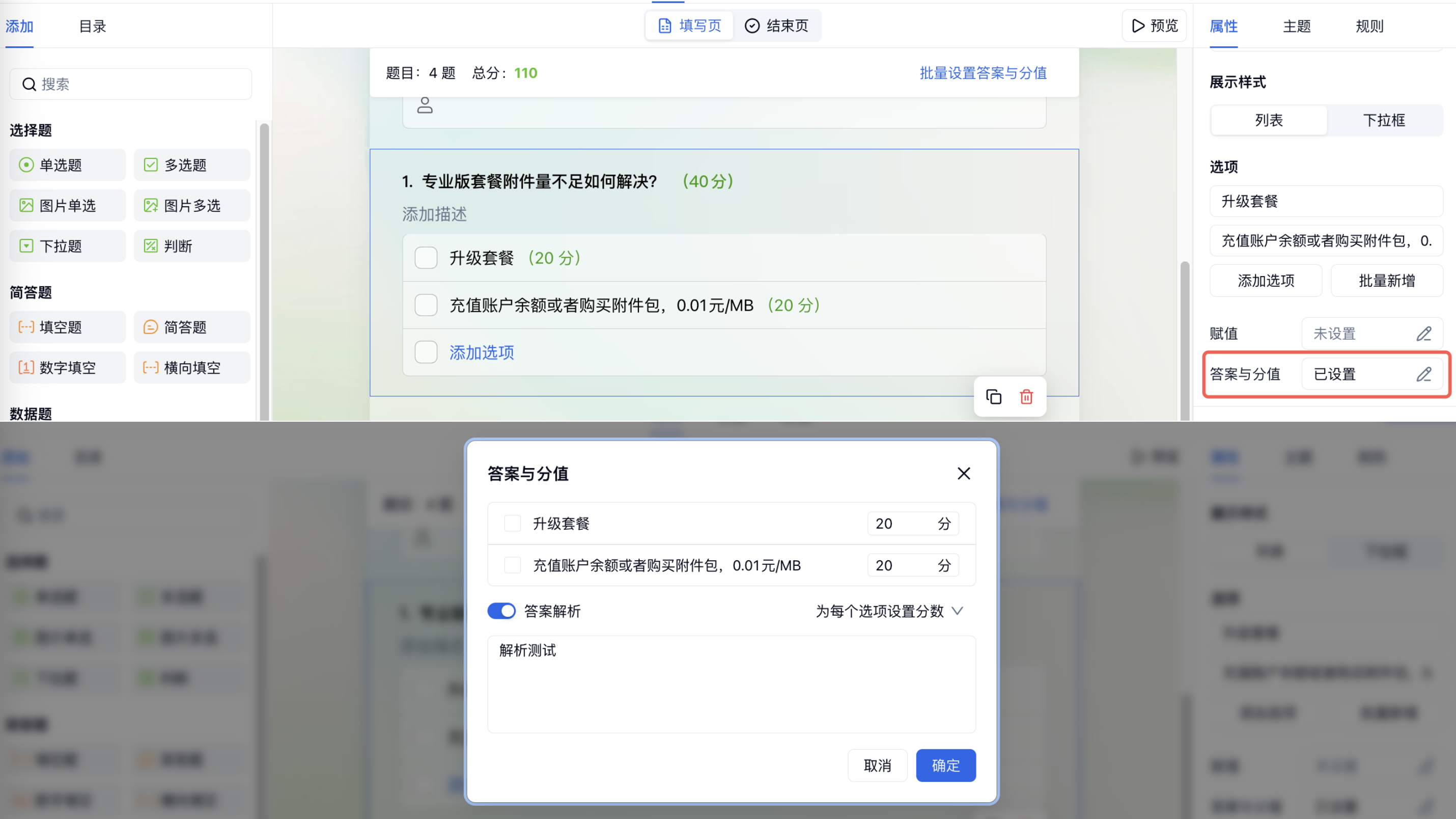
Task: Click the 添加选项 link in the question
Action: pyautogui.click(x=482, y=352)
